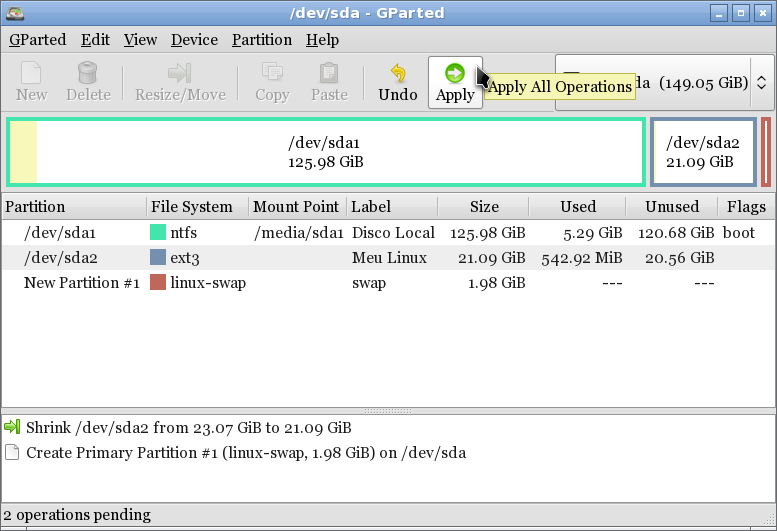Select the /dev/sda2 partition row
Screen dimensions: 777x531
coord(300,258)
